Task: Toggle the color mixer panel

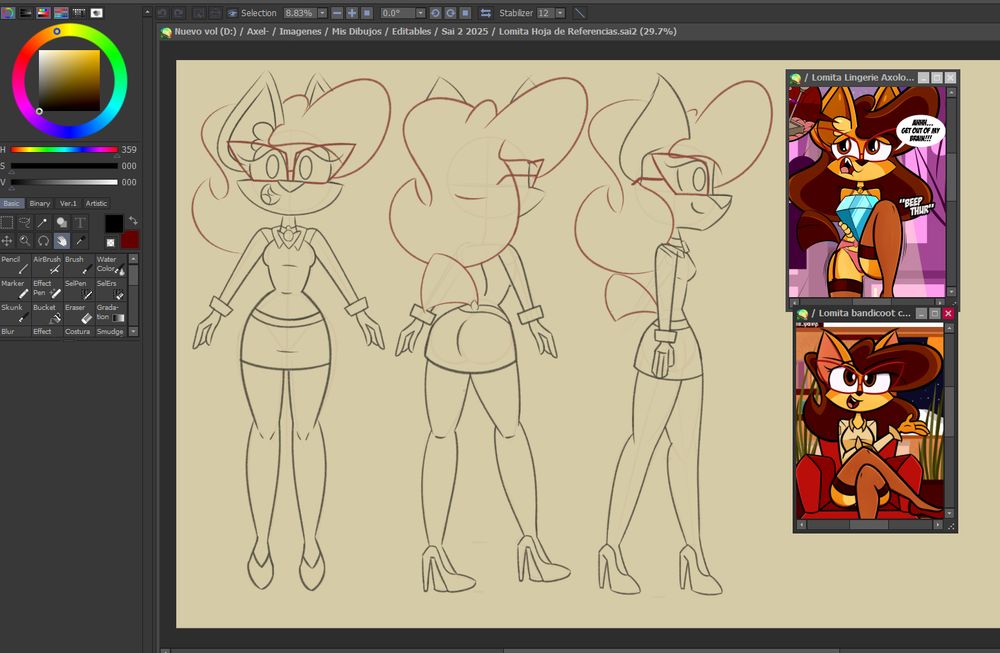Action: pyautogui.click(x=61, y=12)
